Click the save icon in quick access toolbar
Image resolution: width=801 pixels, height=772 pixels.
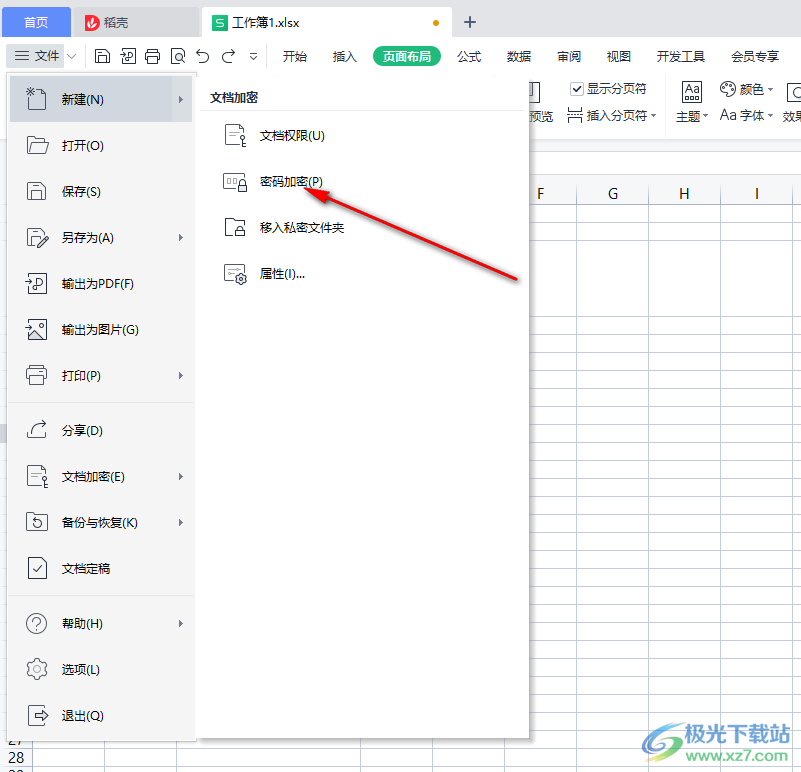click(102, 56)
